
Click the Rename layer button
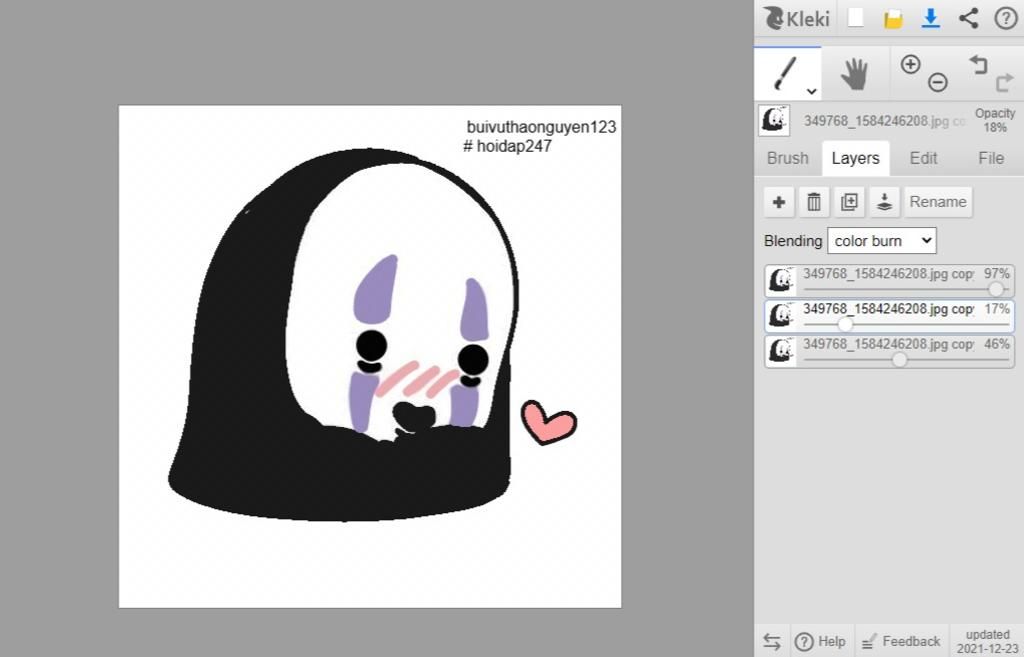click(938, 202)
